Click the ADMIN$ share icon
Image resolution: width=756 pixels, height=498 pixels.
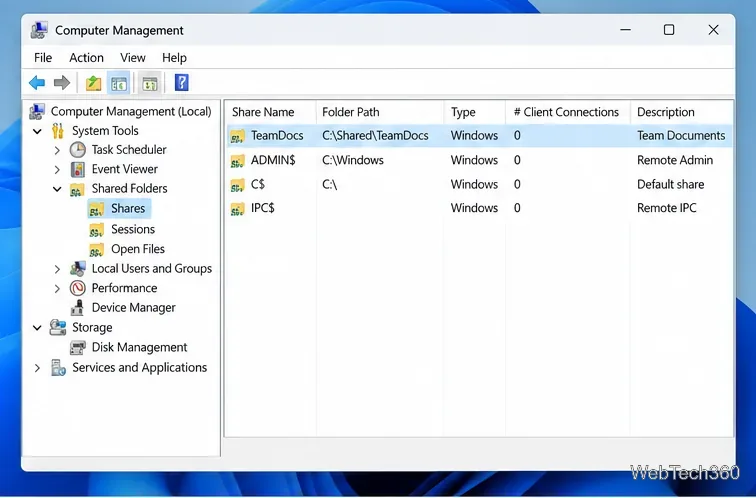click(237, 161)
